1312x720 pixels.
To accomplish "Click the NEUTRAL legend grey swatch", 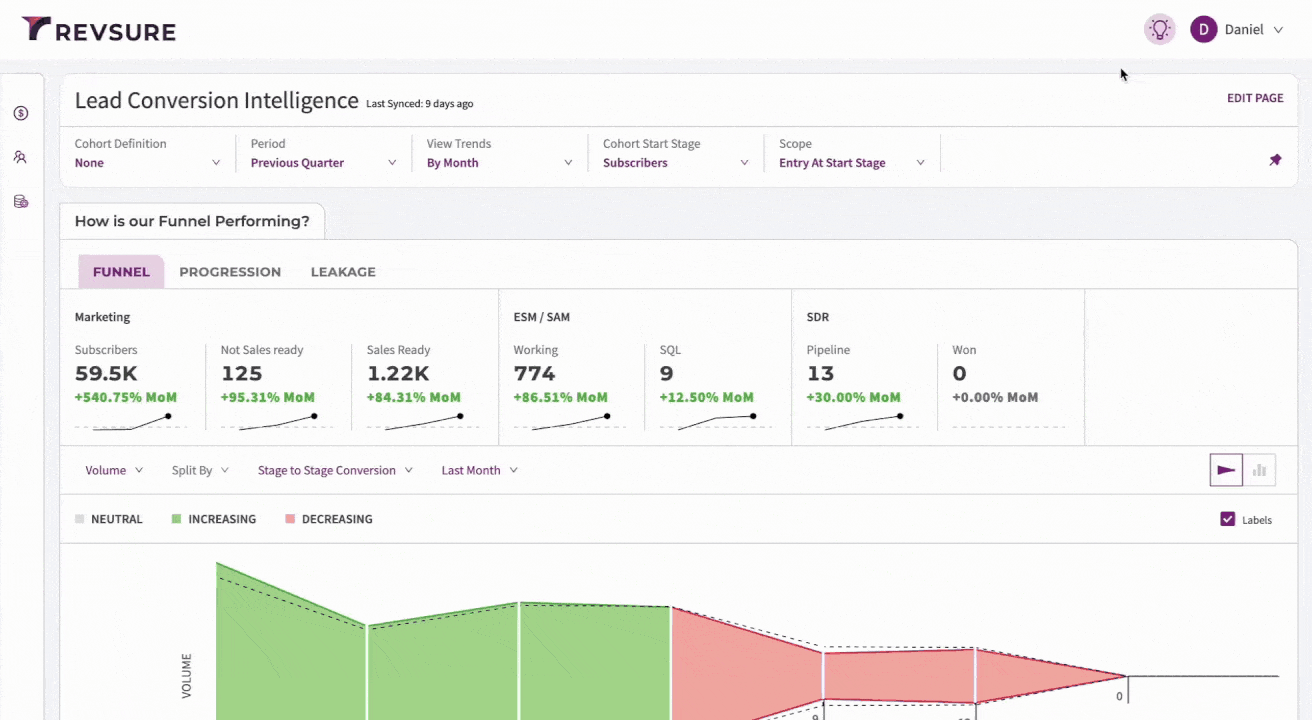I will coord(80,519).
